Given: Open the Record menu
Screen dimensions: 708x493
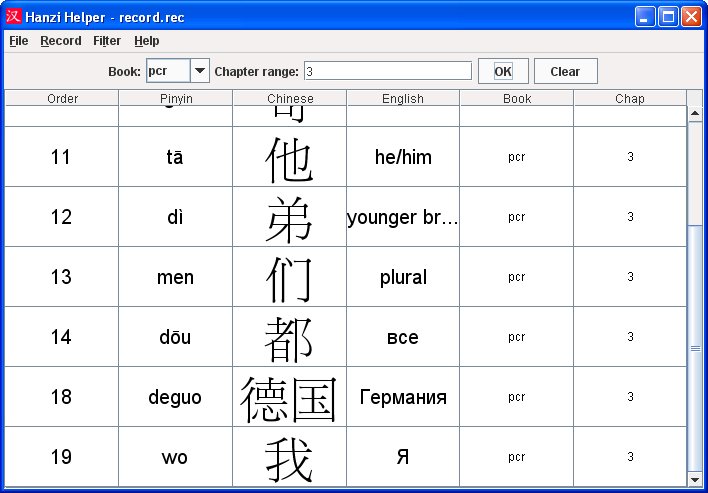Looking at the screenshot, I should point(61,41).
